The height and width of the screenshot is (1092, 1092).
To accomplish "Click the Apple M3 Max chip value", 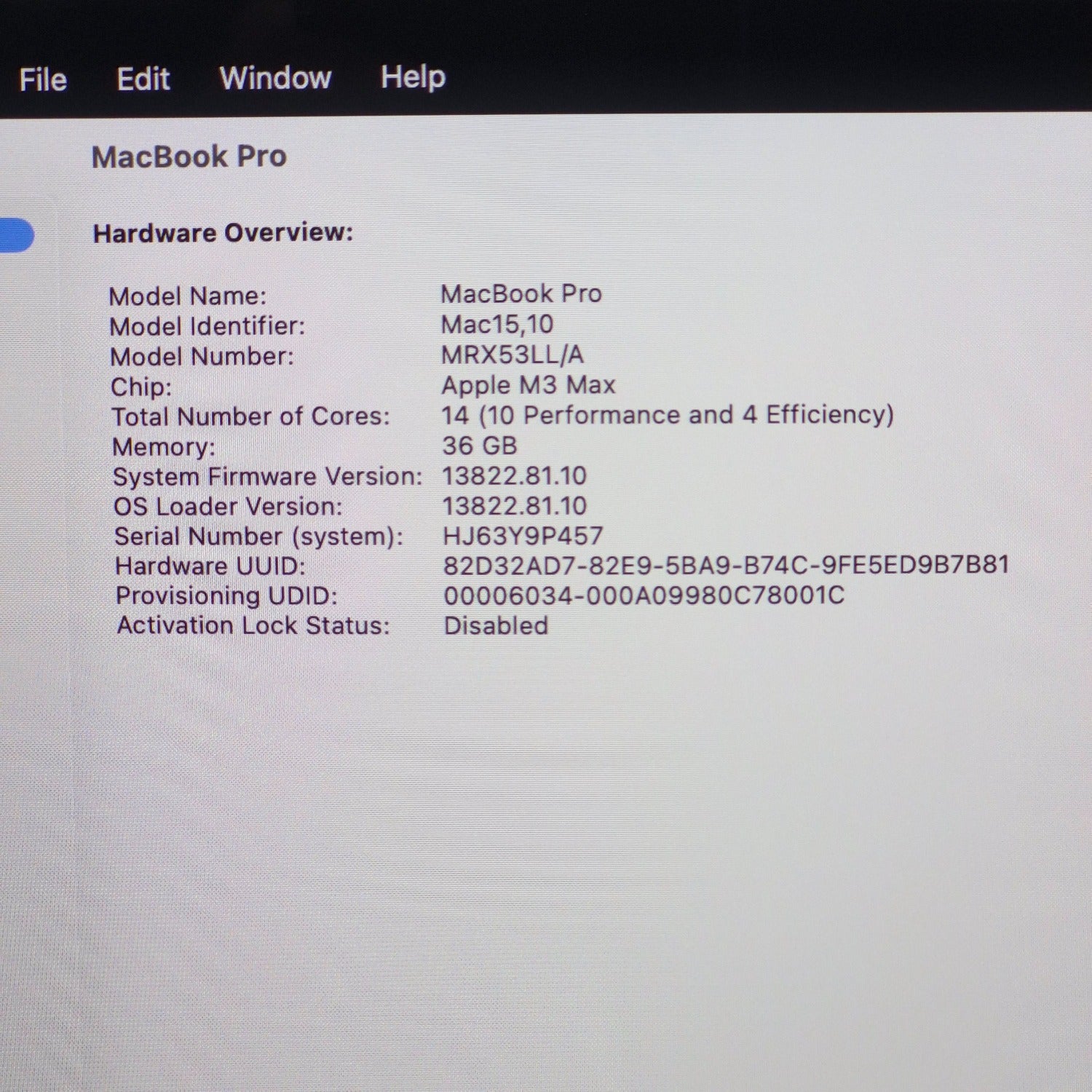I will (529, 384).
